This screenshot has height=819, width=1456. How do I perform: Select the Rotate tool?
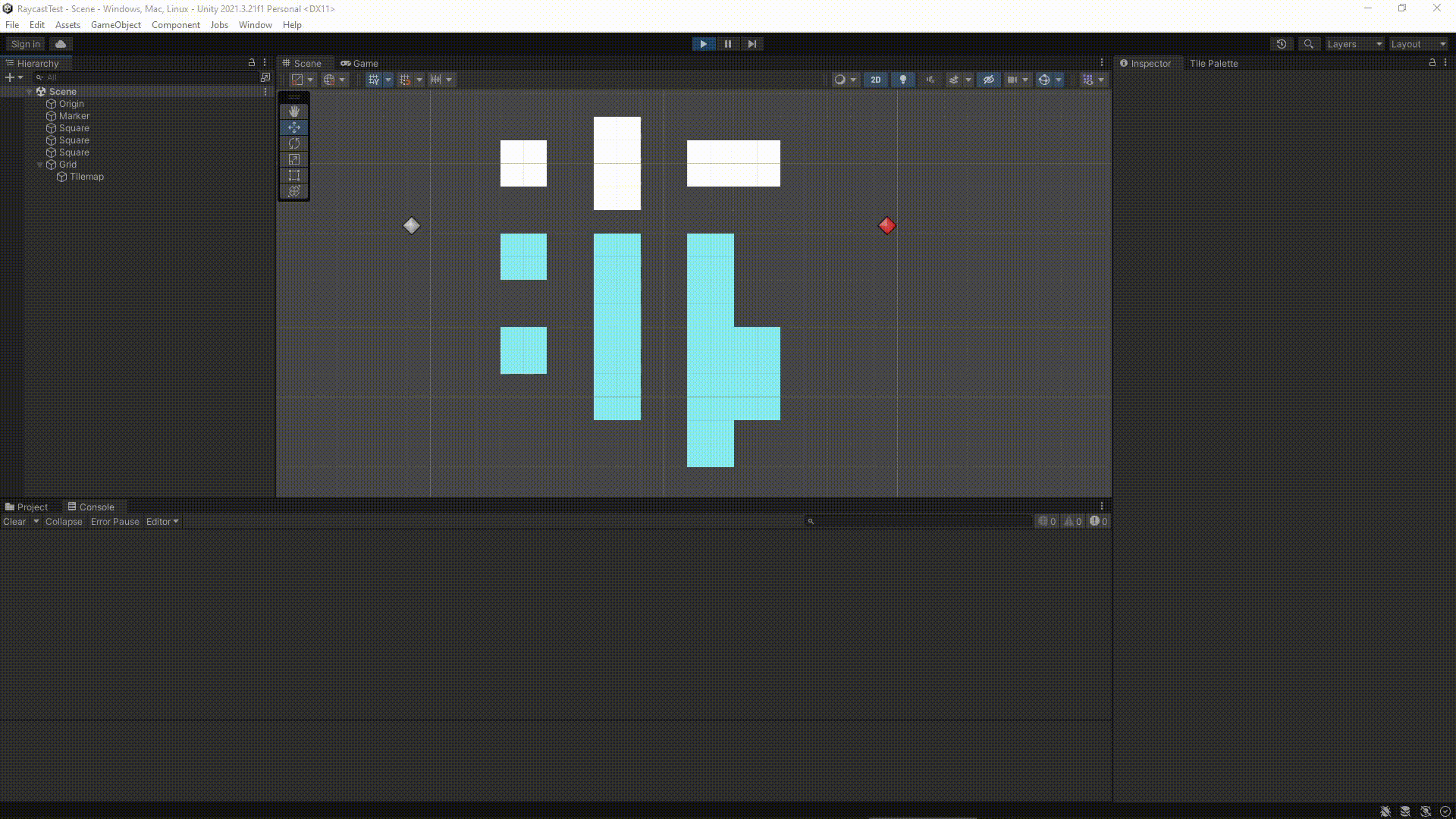(294, 143)
